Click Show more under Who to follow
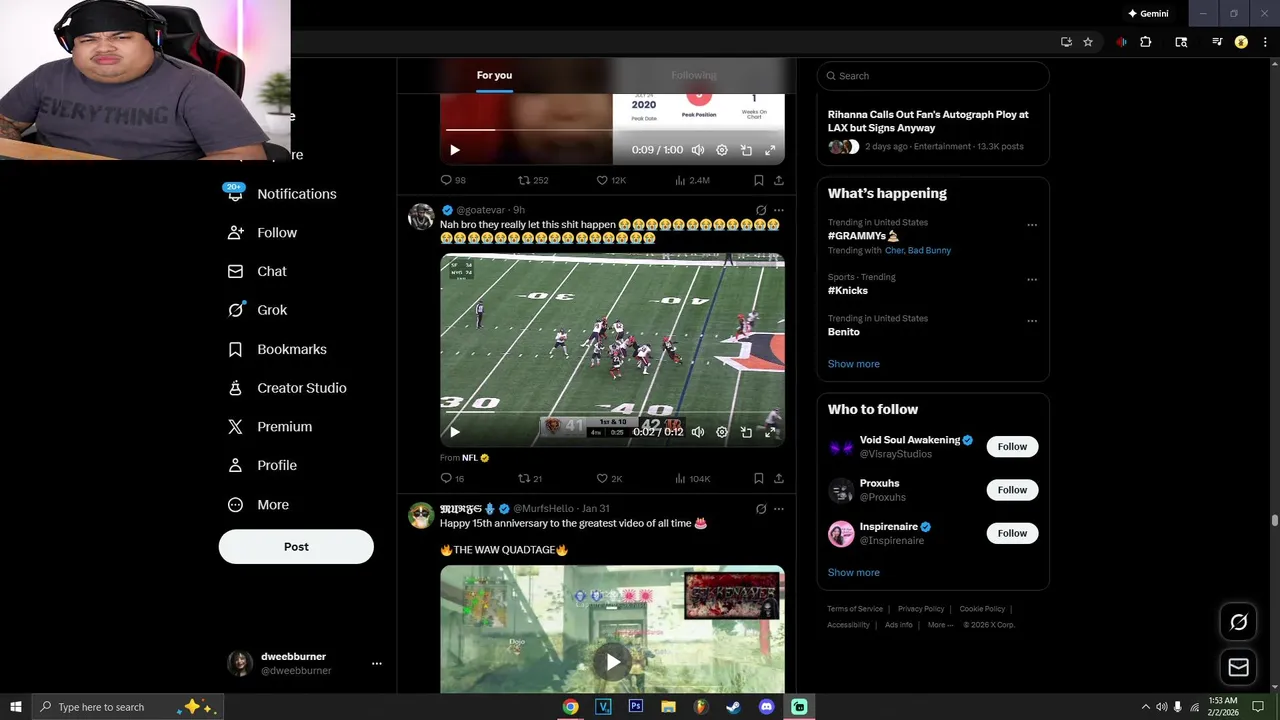This screenshot has height=720, width=1280. click(x=853, y=573)
